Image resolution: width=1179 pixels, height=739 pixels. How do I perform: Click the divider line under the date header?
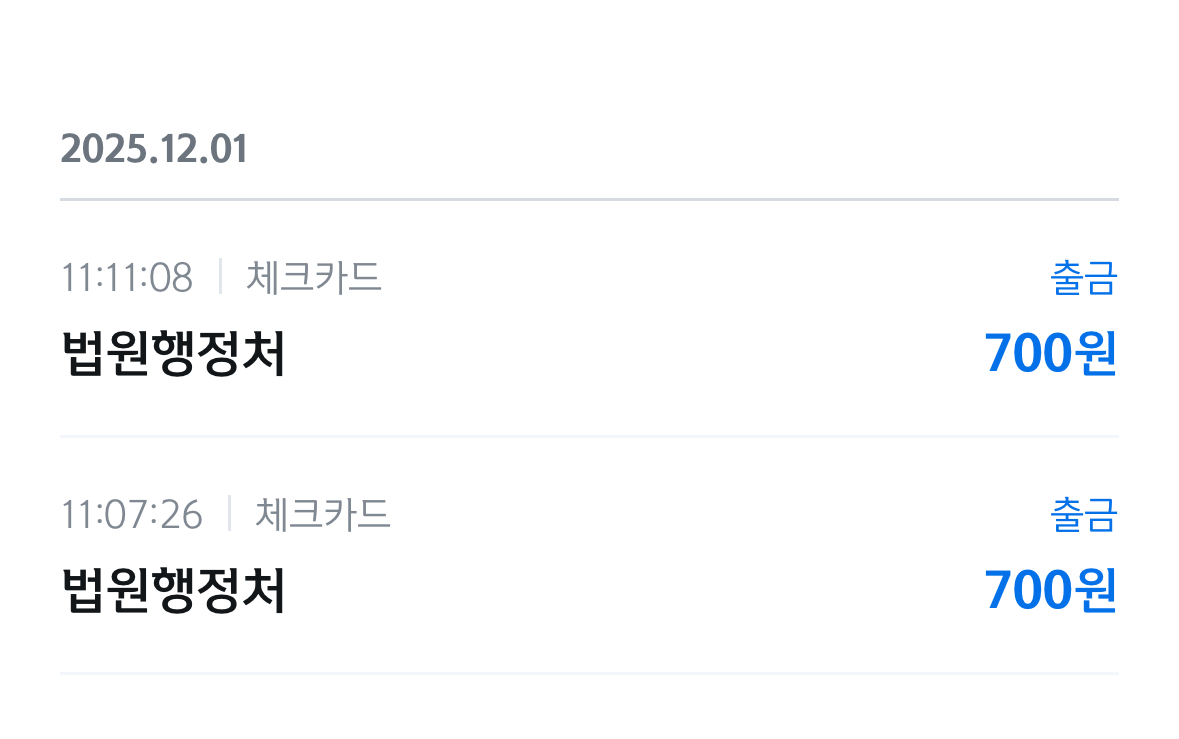pos(589,199)
